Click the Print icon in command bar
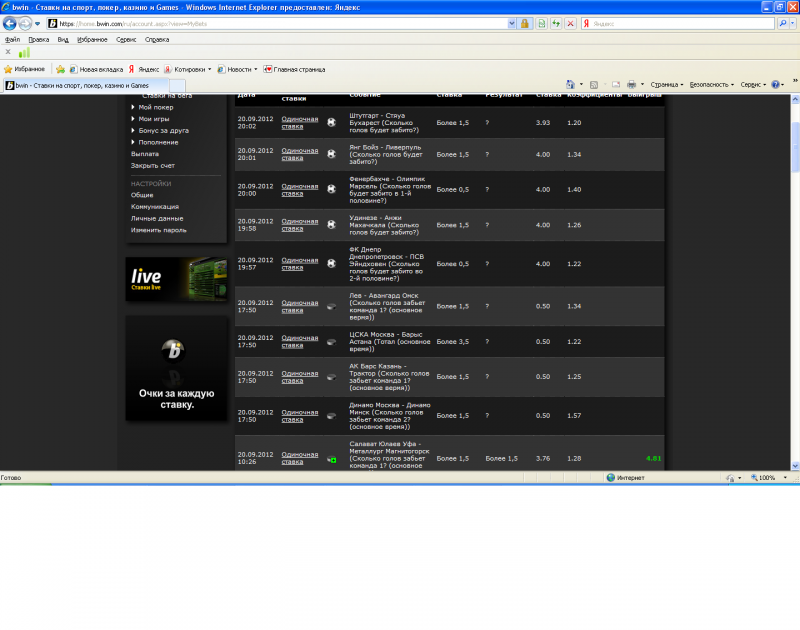The image size is (800, 630). (632, 85)
